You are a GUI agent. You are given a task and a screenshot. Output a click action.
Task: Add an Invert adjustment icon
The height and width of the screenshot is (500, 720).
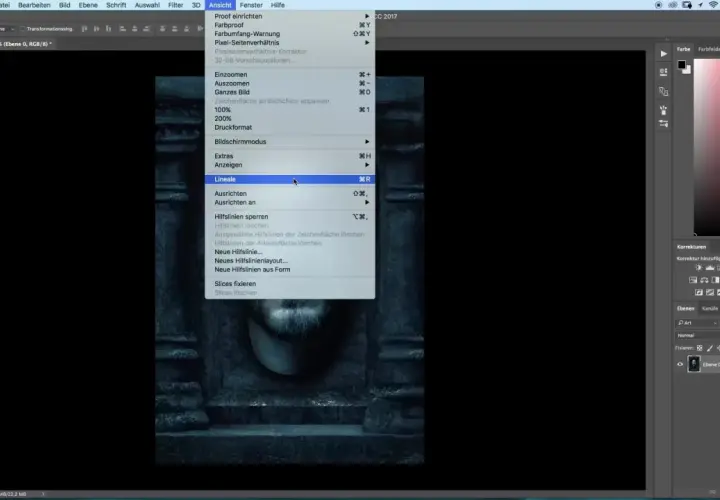pyautogui.click(x=699, y=292)
